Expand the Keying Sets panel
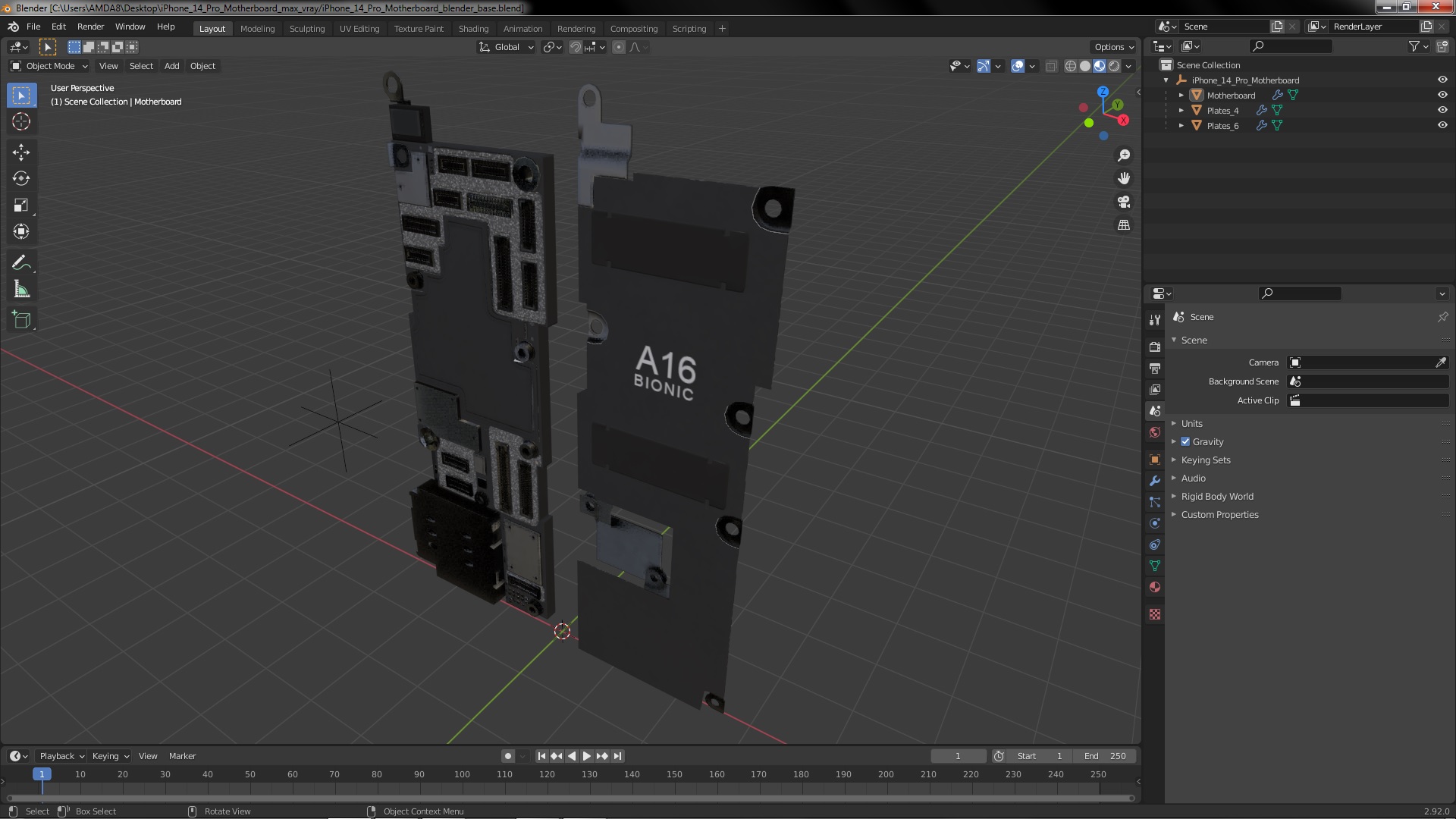 [x=1205, y=460]
